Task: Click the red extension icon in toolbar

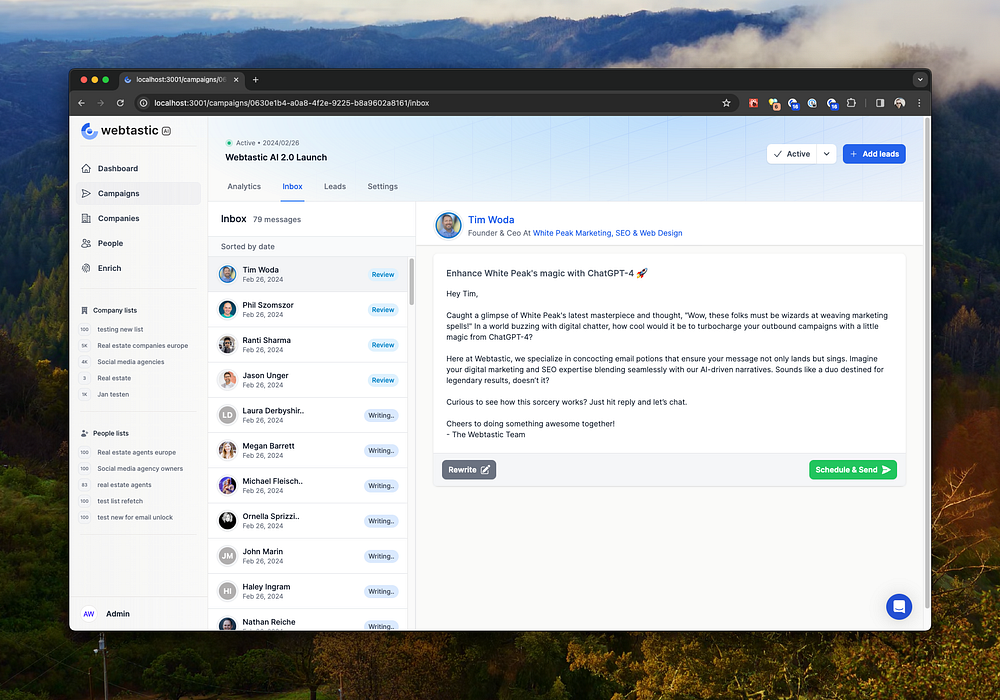Action: pos(753,103)
